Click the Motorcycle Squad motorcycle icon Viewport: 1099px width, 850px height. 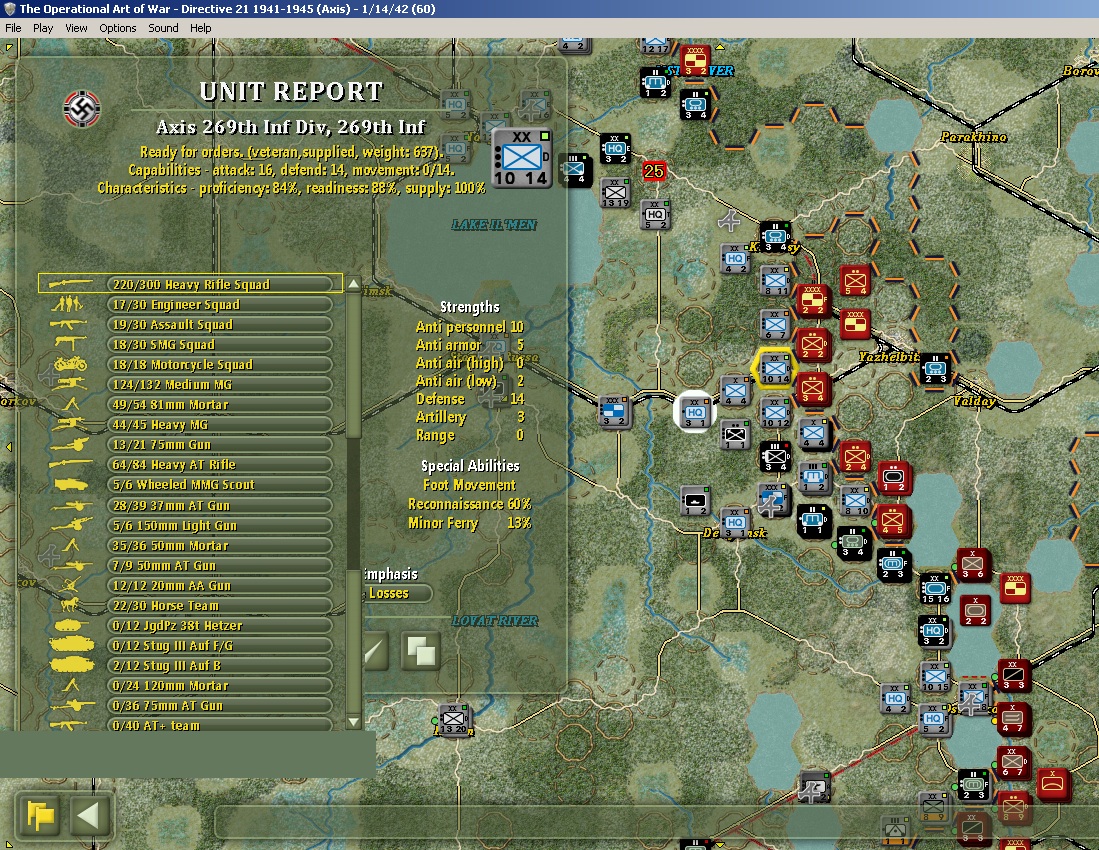click(x=70, y=364)
